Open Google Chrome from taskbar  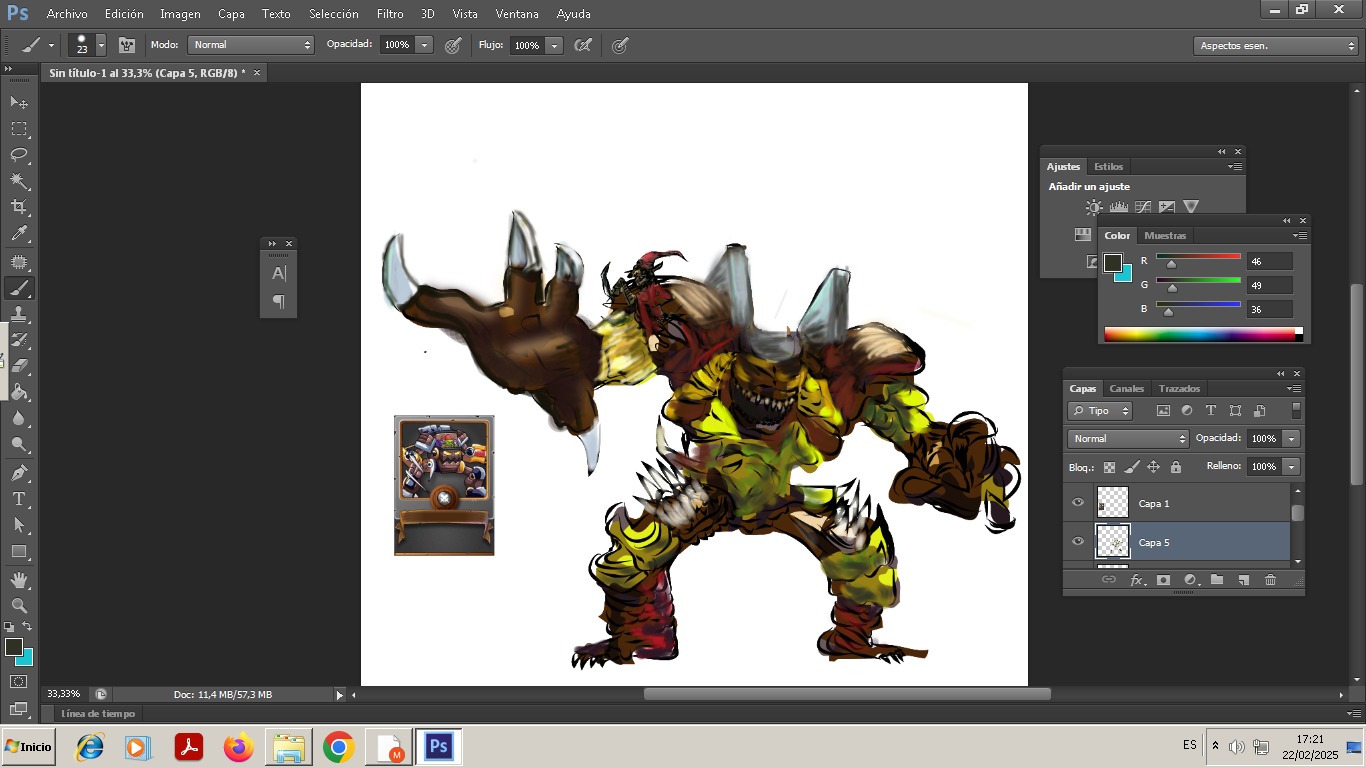tap(338, 747)
